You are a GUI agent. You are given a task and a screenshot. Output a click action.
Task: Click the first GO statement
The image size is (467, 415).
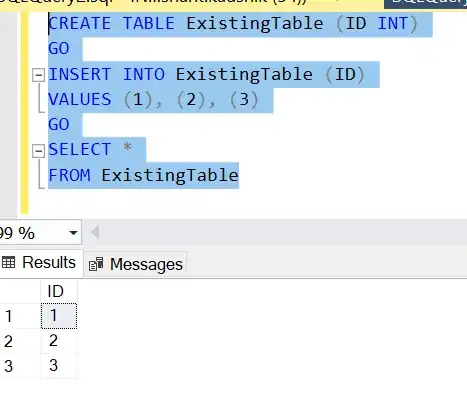(59, 49)
